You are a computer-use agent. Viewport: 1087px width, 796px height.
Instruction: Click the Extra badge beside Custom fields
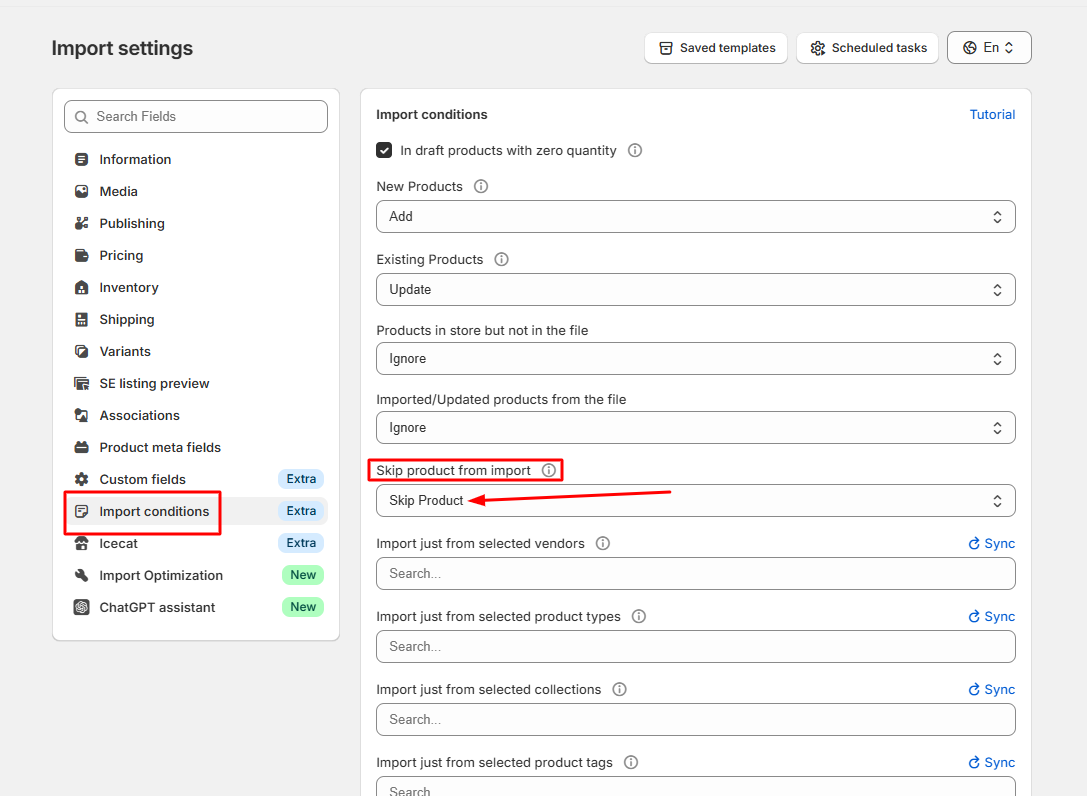[x=301, y=479]
